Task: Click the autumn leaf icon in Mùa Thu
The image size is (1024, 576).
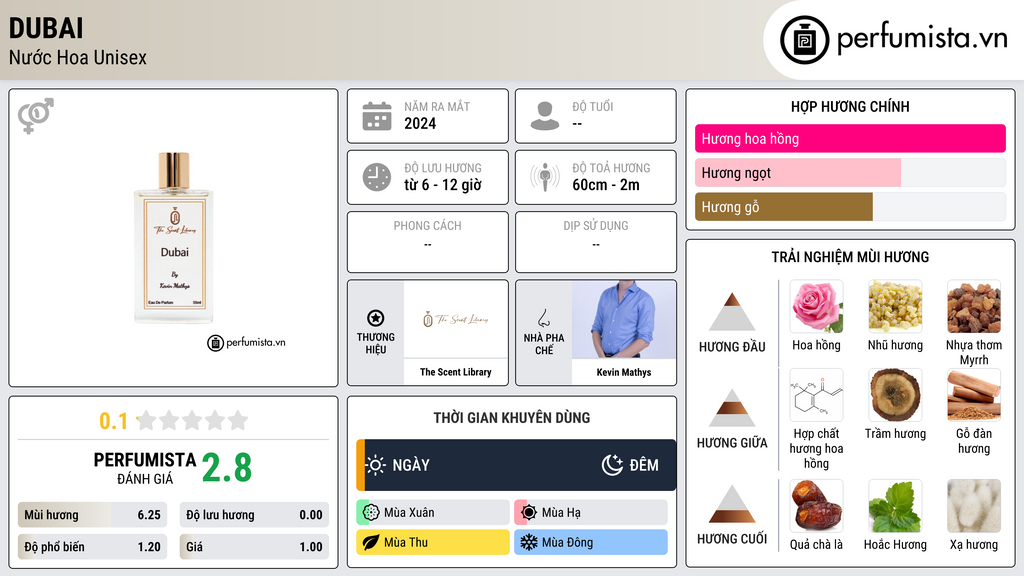Action: pos(371,542)
